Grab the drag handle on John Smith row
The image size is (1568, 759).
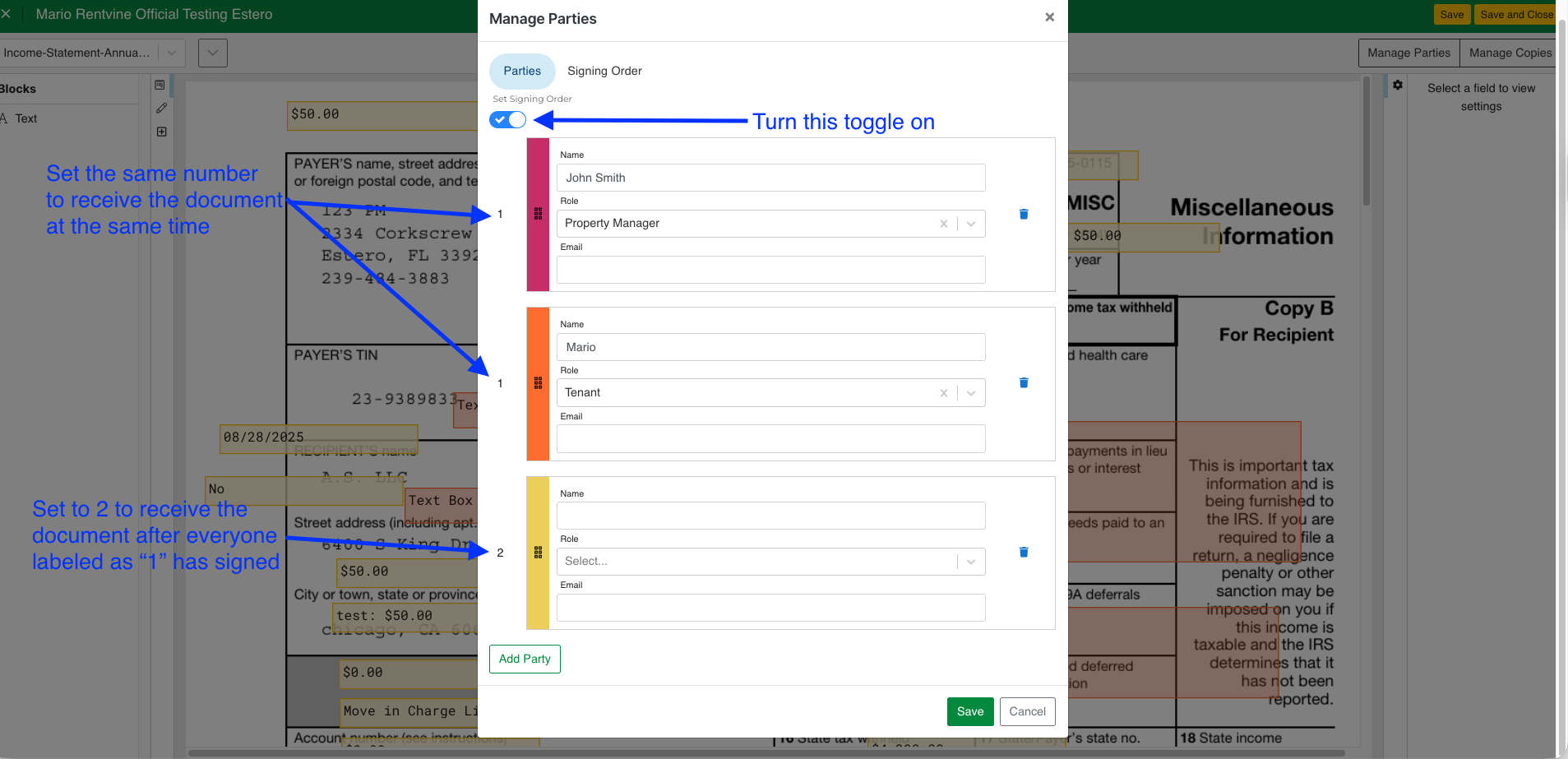click(x=539, y=214)
